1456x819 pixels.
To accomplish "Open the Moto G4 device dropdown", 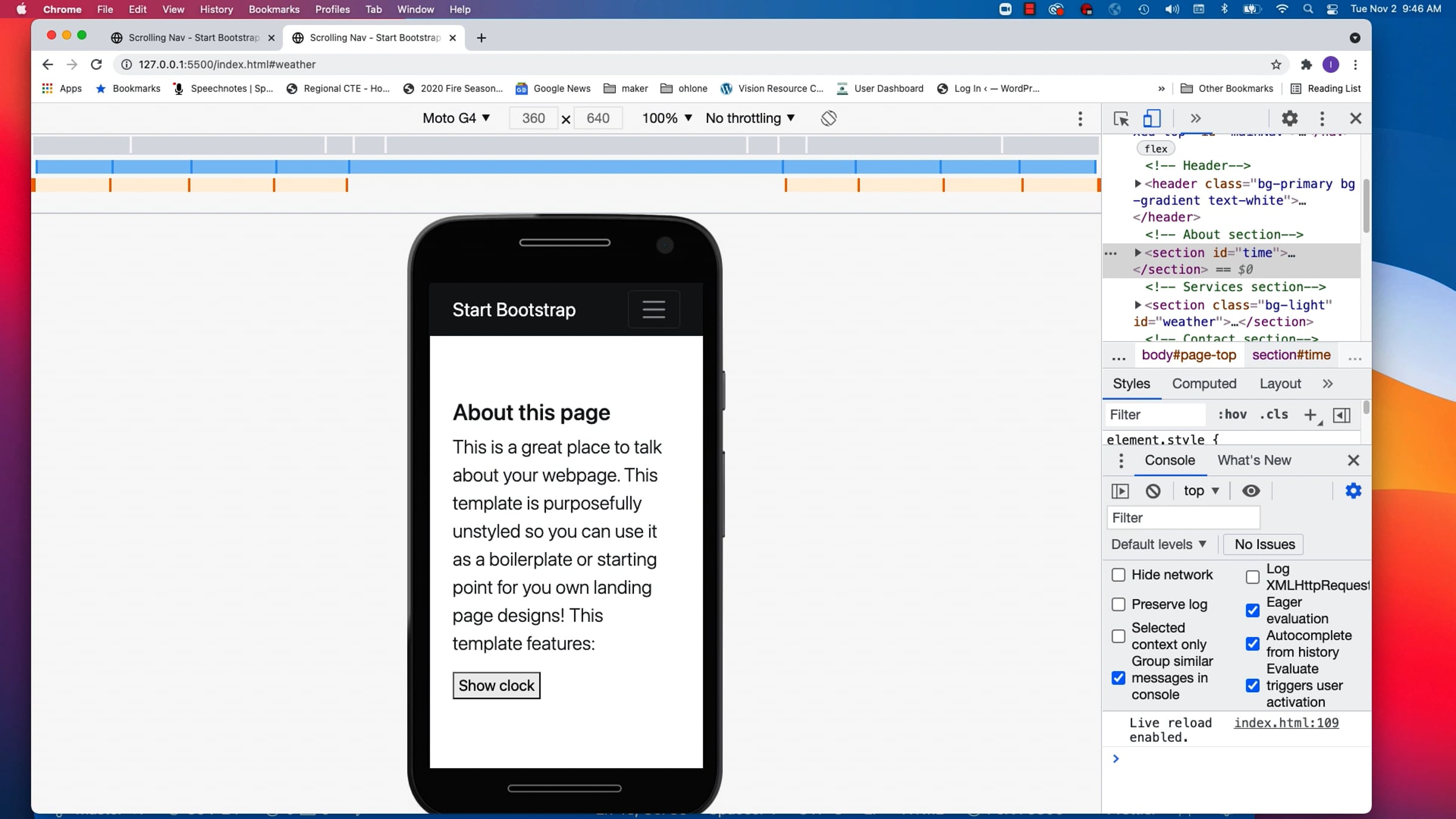I will (x=456, y=118).
